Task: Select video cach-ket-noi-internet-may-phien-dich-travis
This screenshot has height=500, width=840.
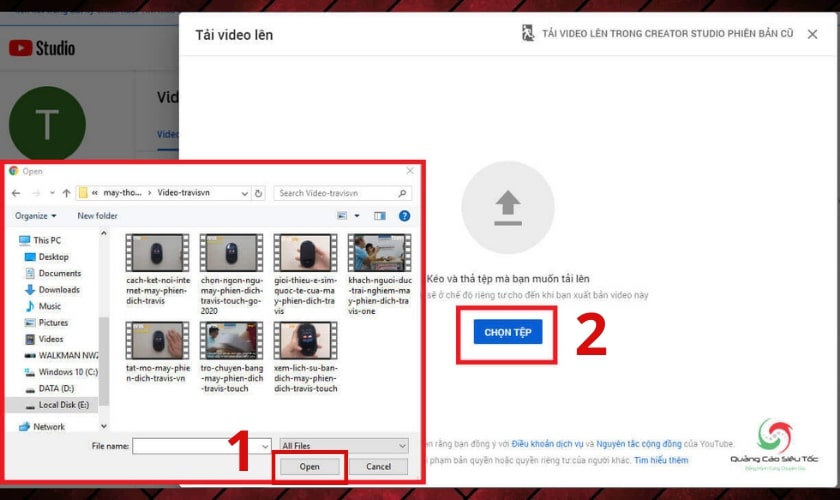Action: [158, 270]
